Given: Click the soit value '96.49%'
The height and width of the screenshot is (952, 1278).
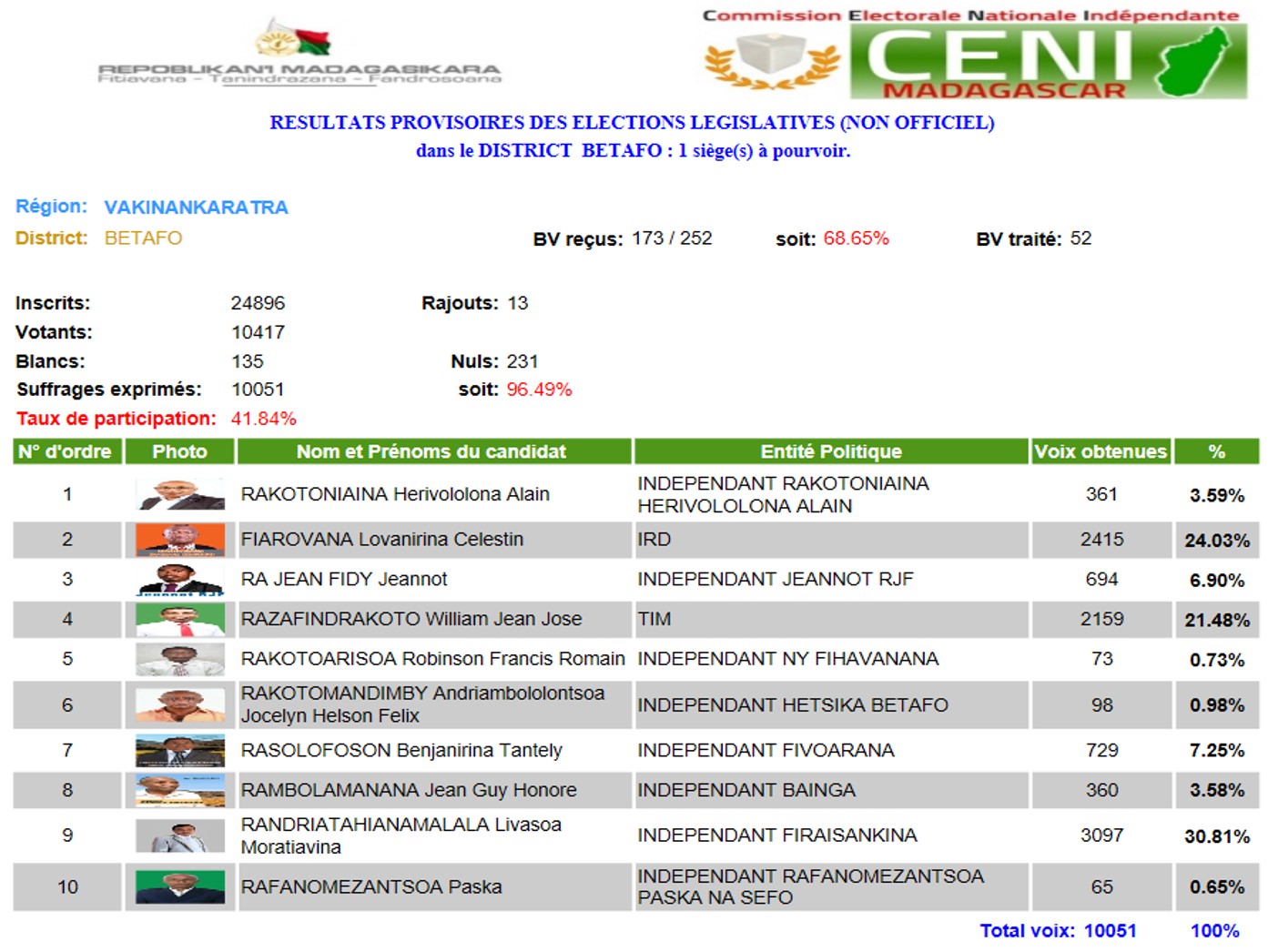Looking at the screenshot, I should point(539,390).
